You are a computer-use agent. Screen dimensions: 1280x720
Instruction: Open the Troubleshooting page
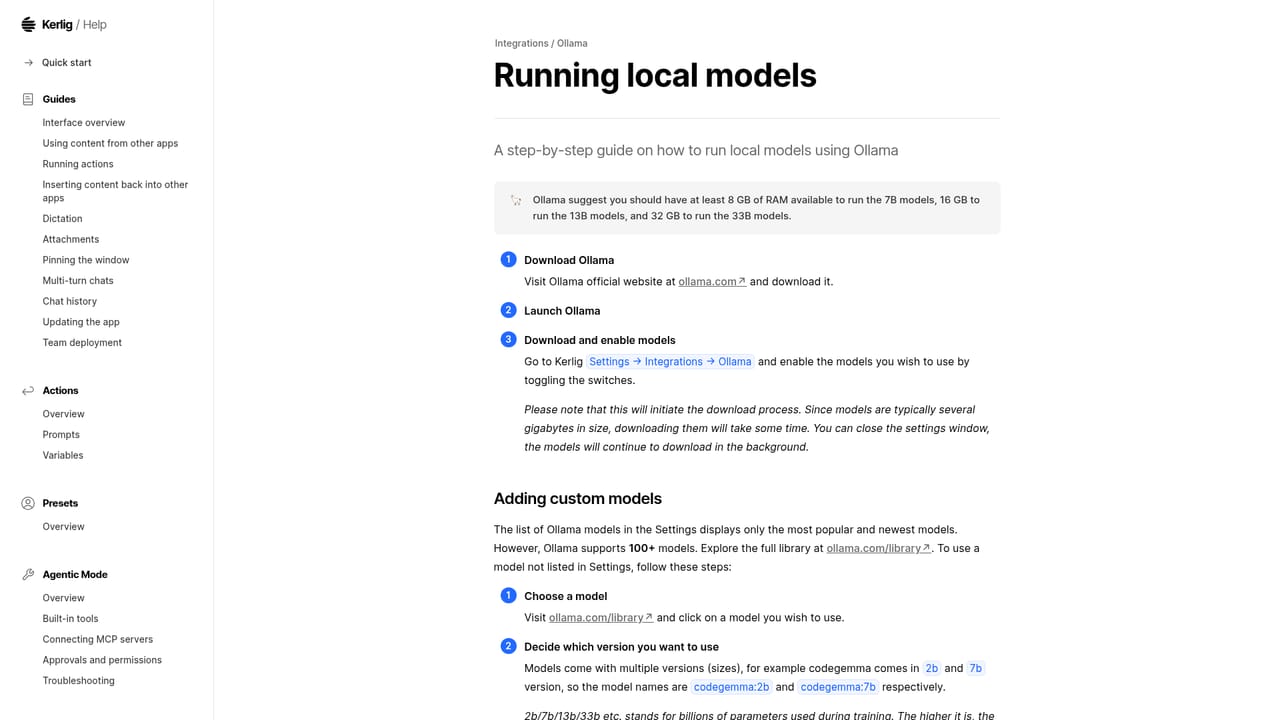(x=78, y=681)
